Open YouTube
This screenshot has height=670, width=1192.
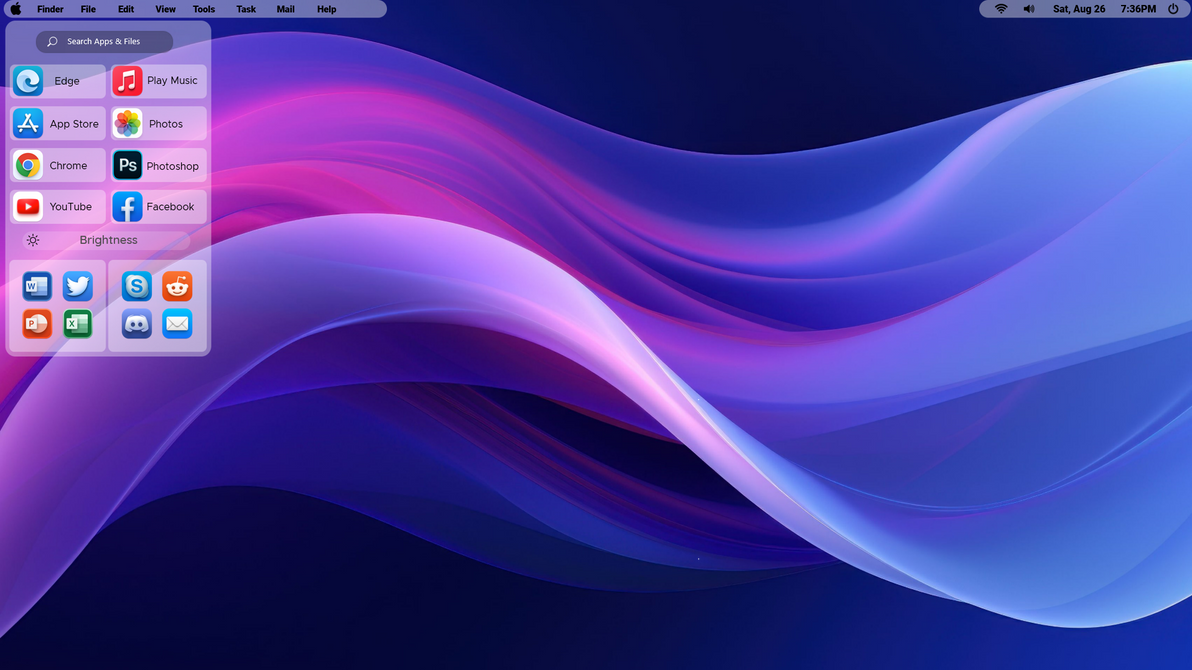click(57, 206)
